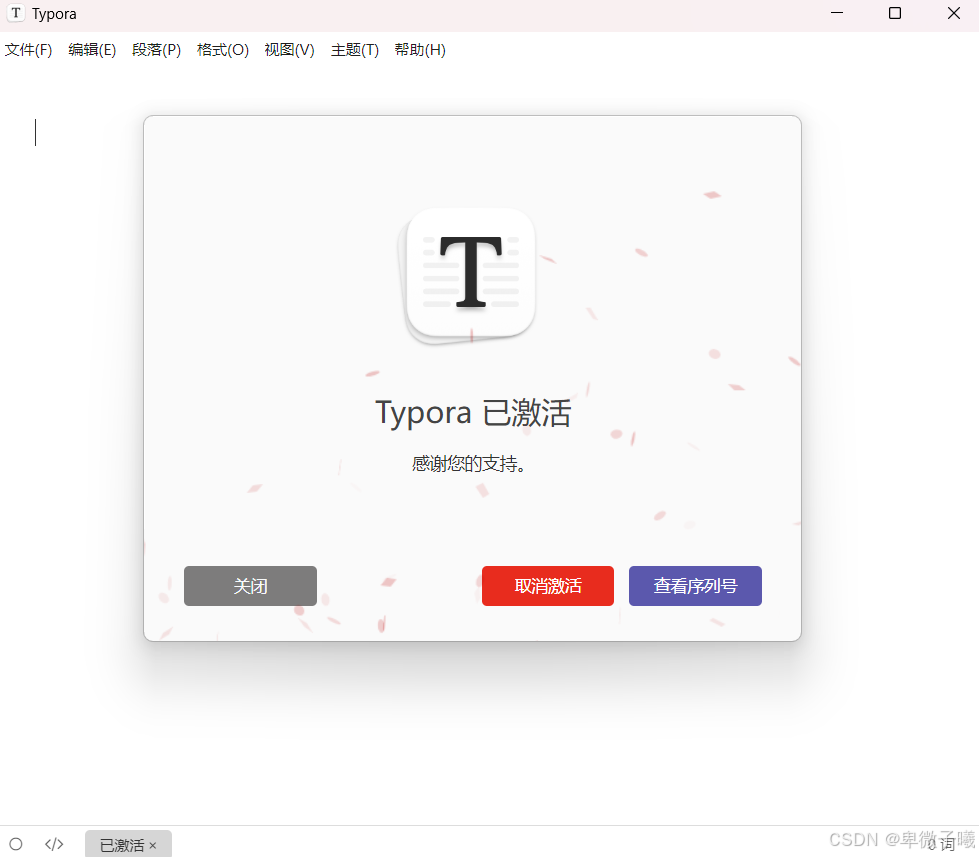Open the 主题(T) menu
Screen dimensions: 979x857
pos(355,50)
